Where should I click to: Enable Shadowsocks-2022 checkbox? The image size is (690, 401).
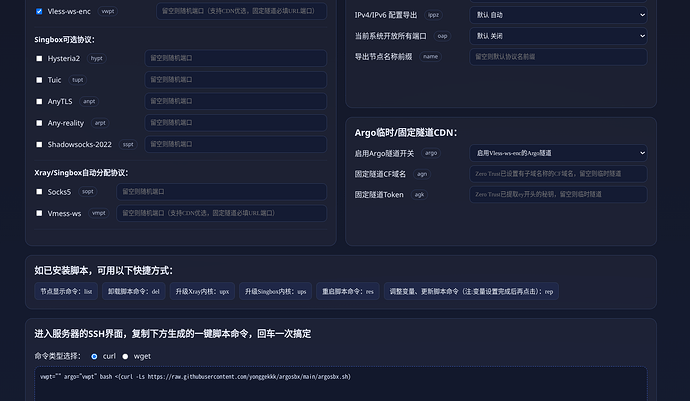(39, 144)
